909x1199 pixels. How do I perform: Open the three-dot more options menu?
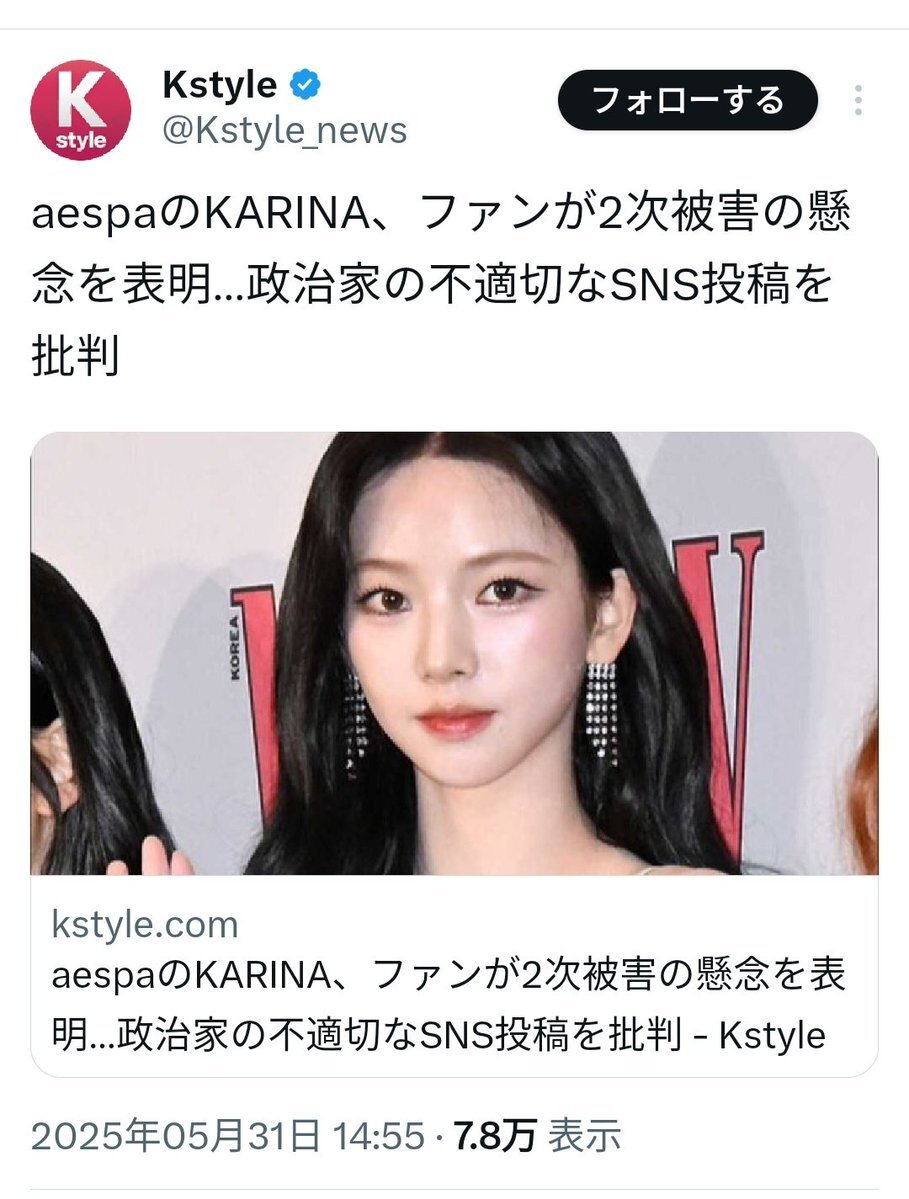coord(859,100)
